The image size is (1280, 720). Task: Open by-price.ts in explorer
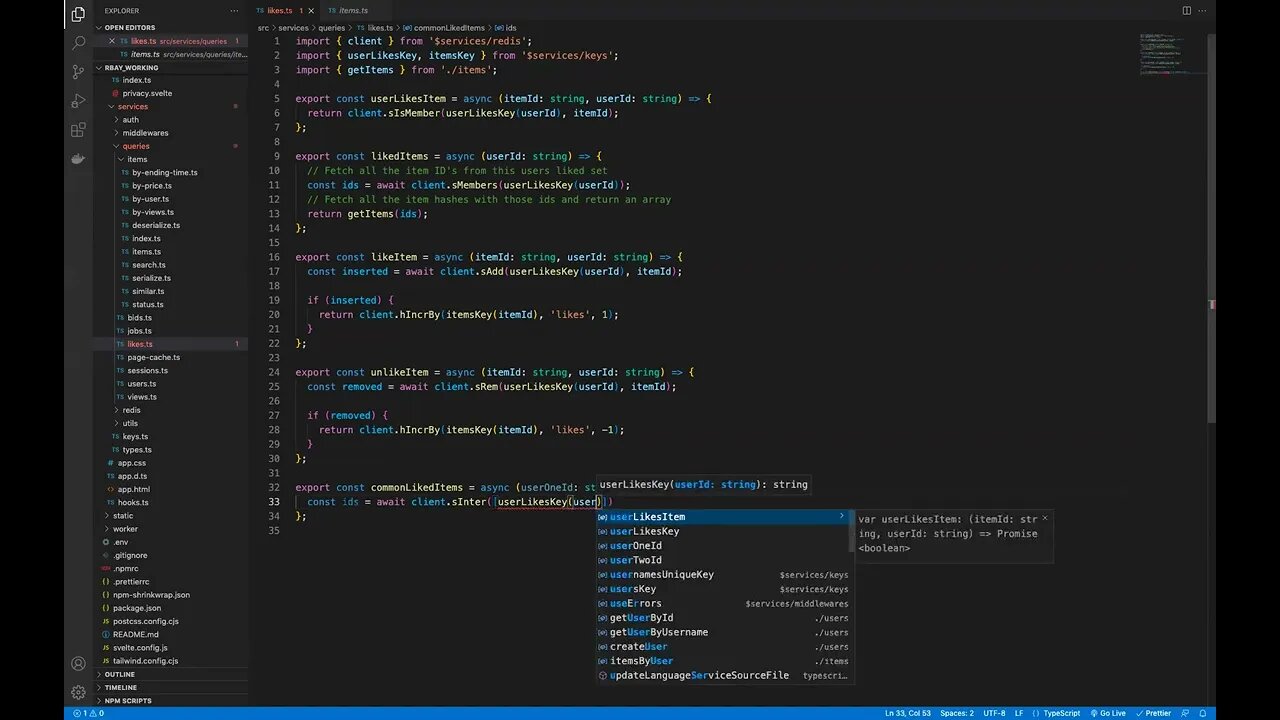[x=151, y=185]
